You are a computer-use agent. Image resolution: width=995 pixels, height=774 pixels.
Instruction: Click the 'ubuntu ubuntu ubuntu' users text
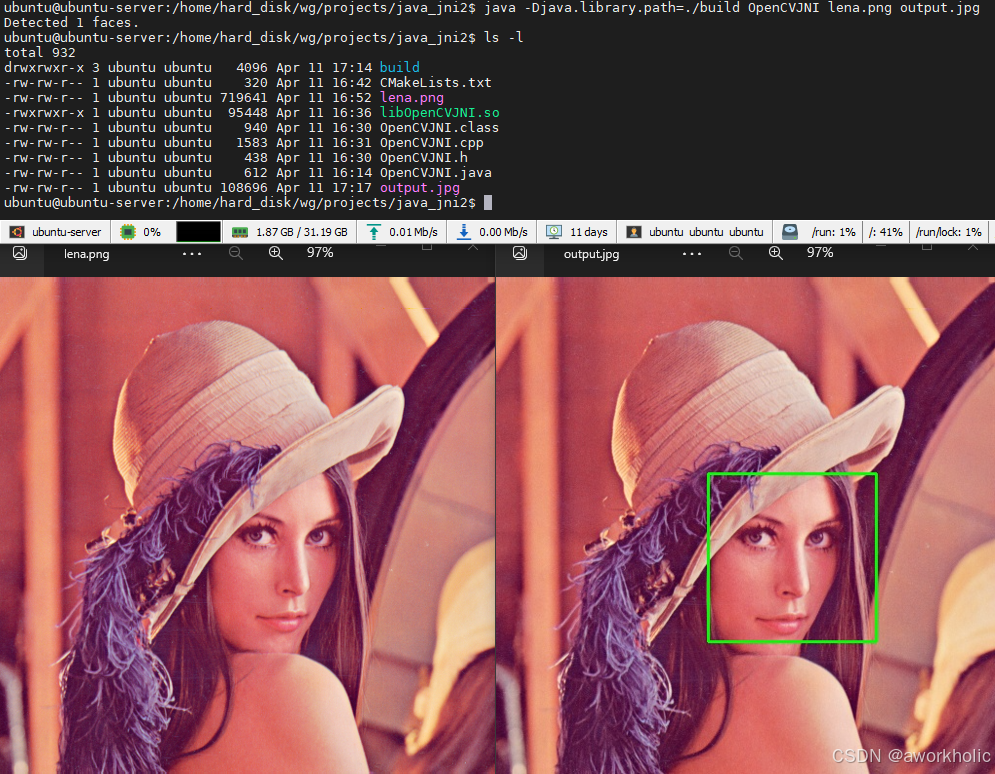click(706, 232)
